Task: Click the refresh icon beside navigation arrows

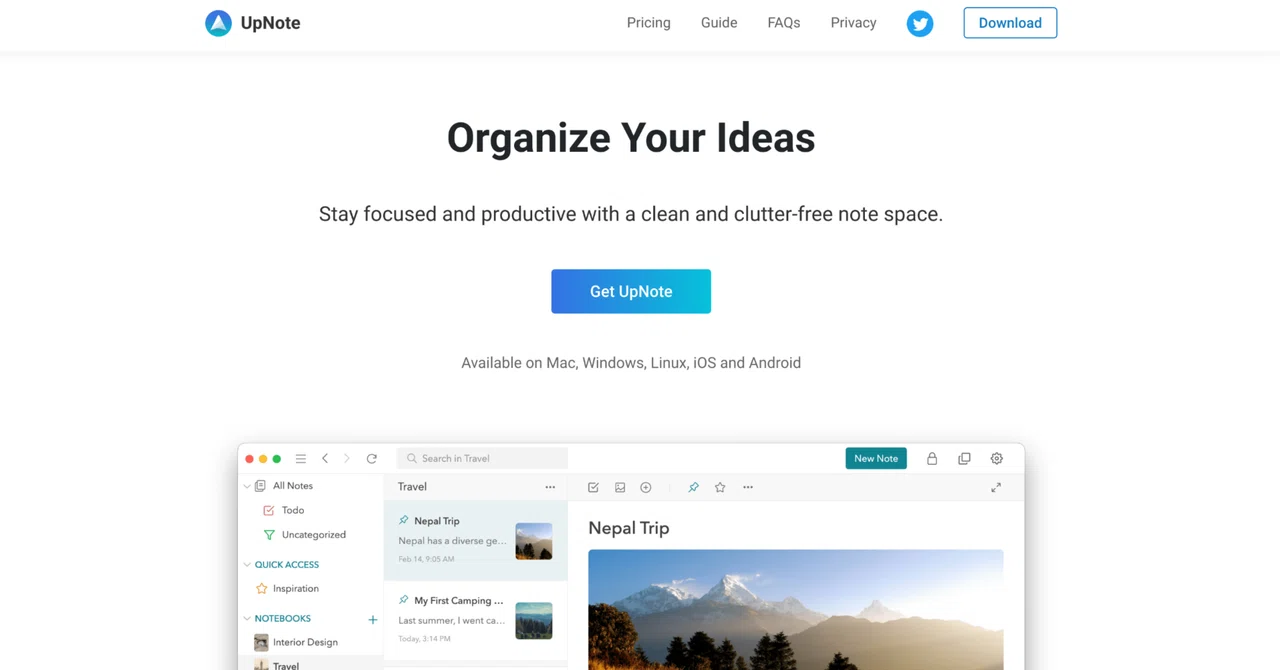Action: pos(372,458)
